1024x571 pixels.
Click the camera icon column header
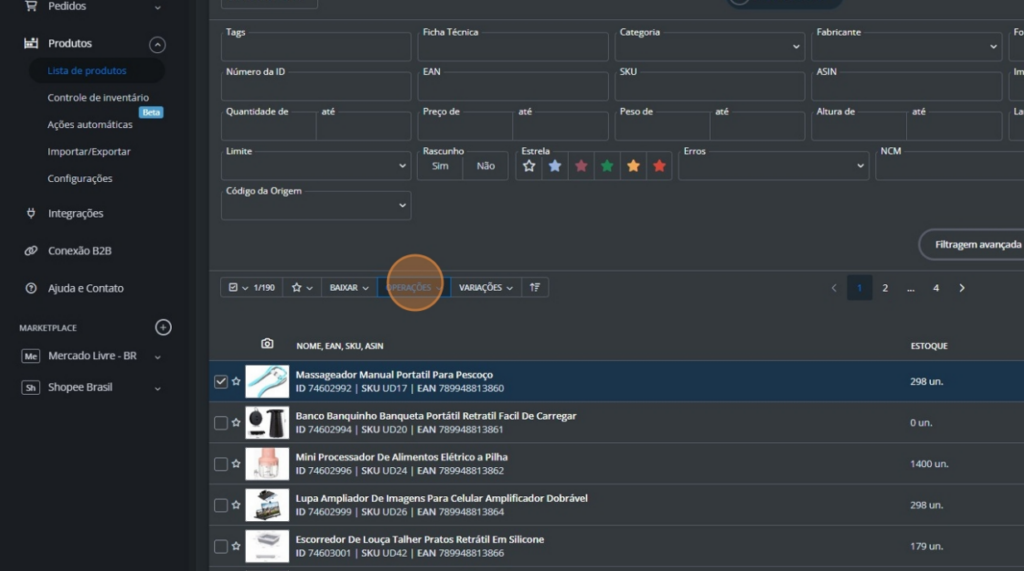267,344
